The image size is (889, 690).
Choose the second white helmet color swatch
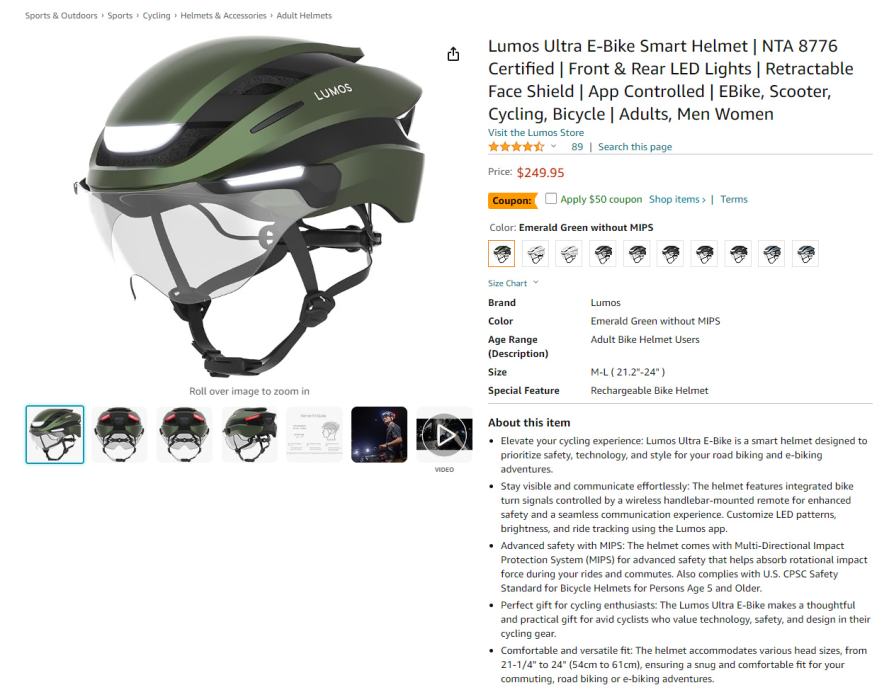(x=569, y=253)
